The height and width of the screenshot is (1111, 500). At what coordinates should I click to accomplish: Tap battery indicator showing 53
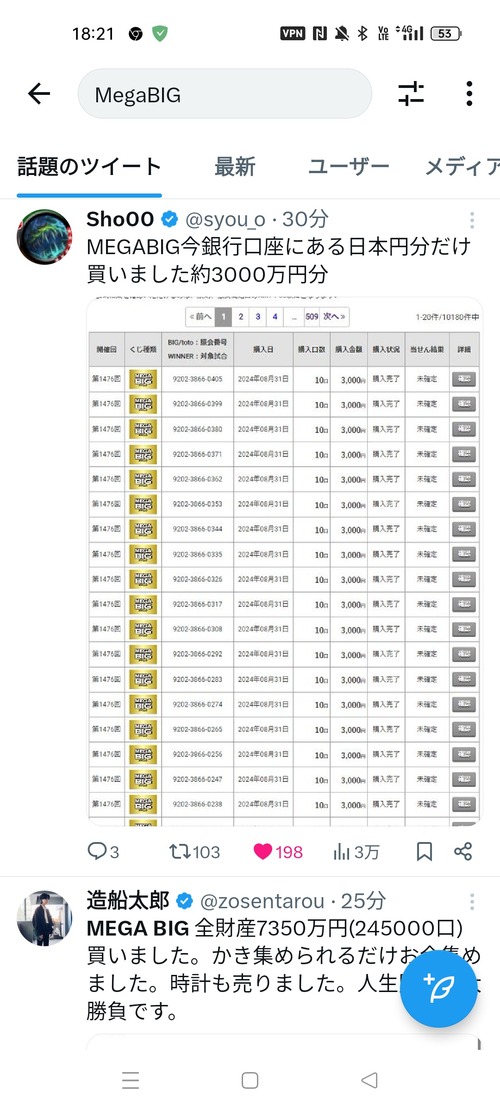click(x=445, y=33)
